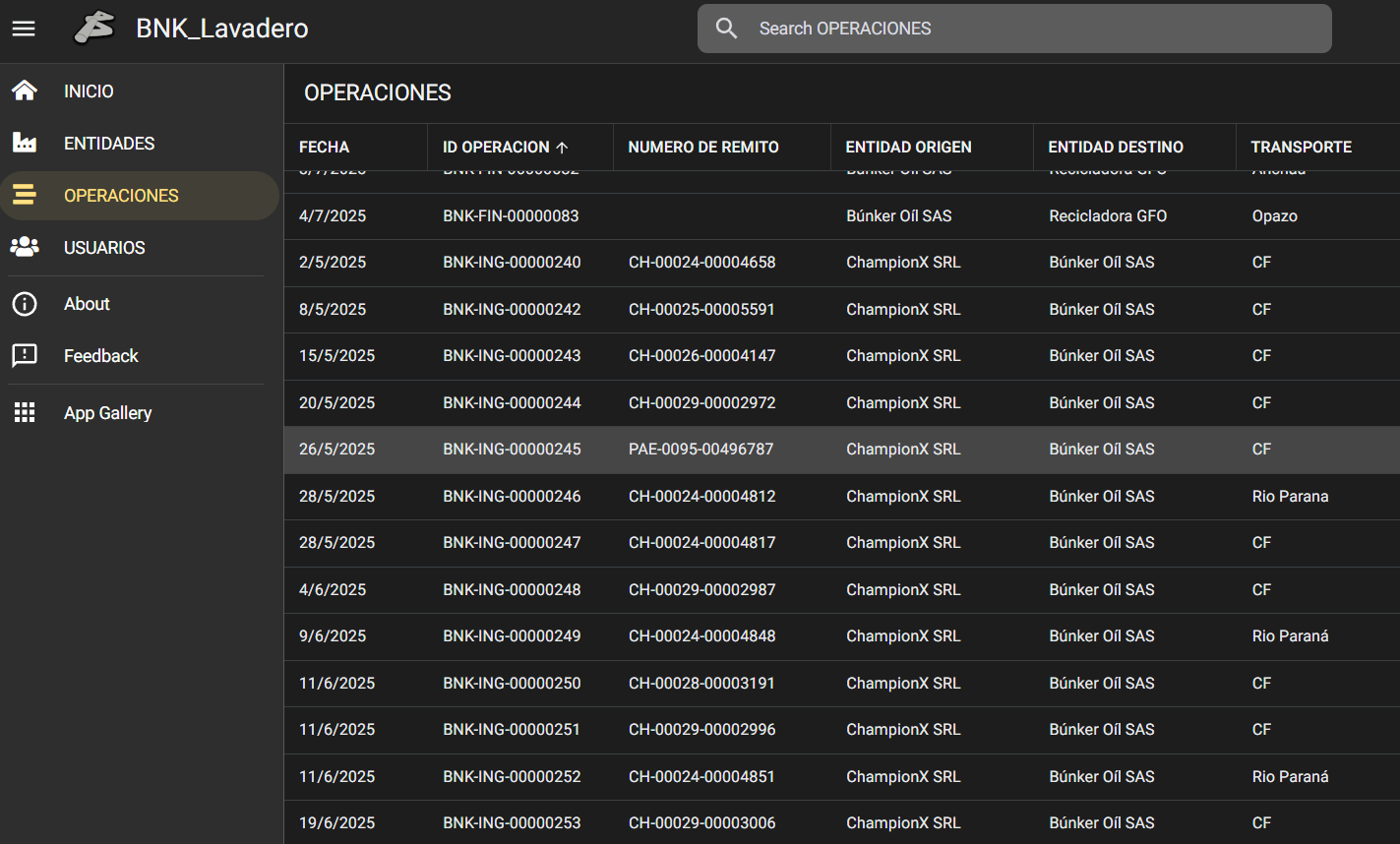Open the ENTIDADES sidebar menu item
The width and height of the screenshot is (1400, 844).
click(x=109, y=144)
